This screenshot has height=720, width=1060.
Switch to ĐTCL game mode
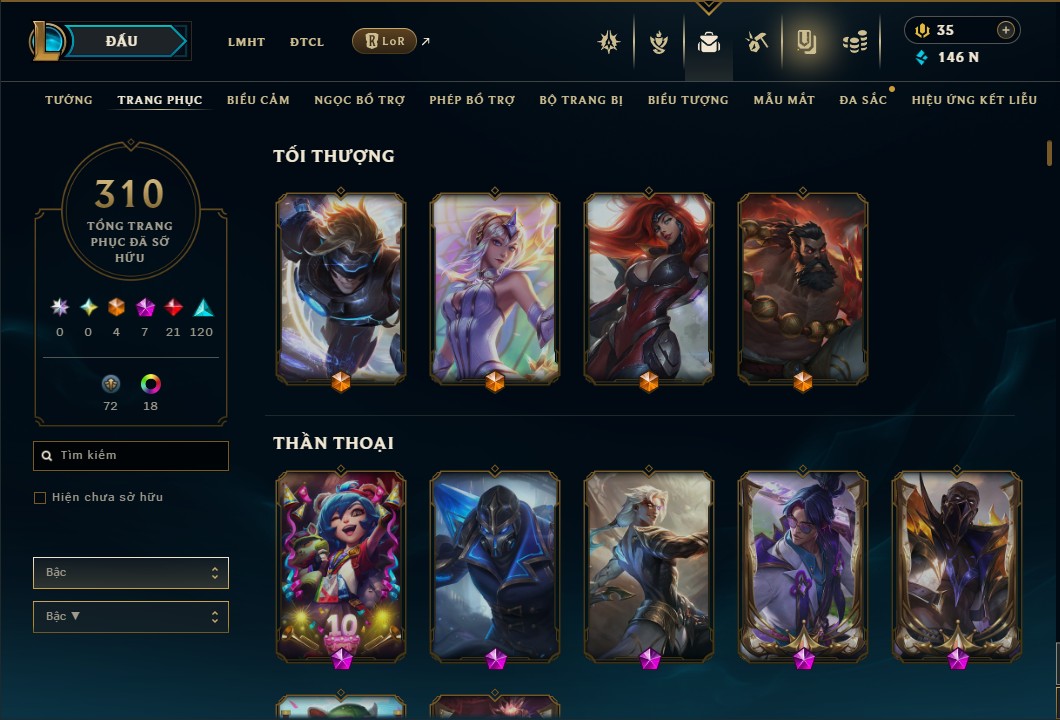tap(307, 42)
